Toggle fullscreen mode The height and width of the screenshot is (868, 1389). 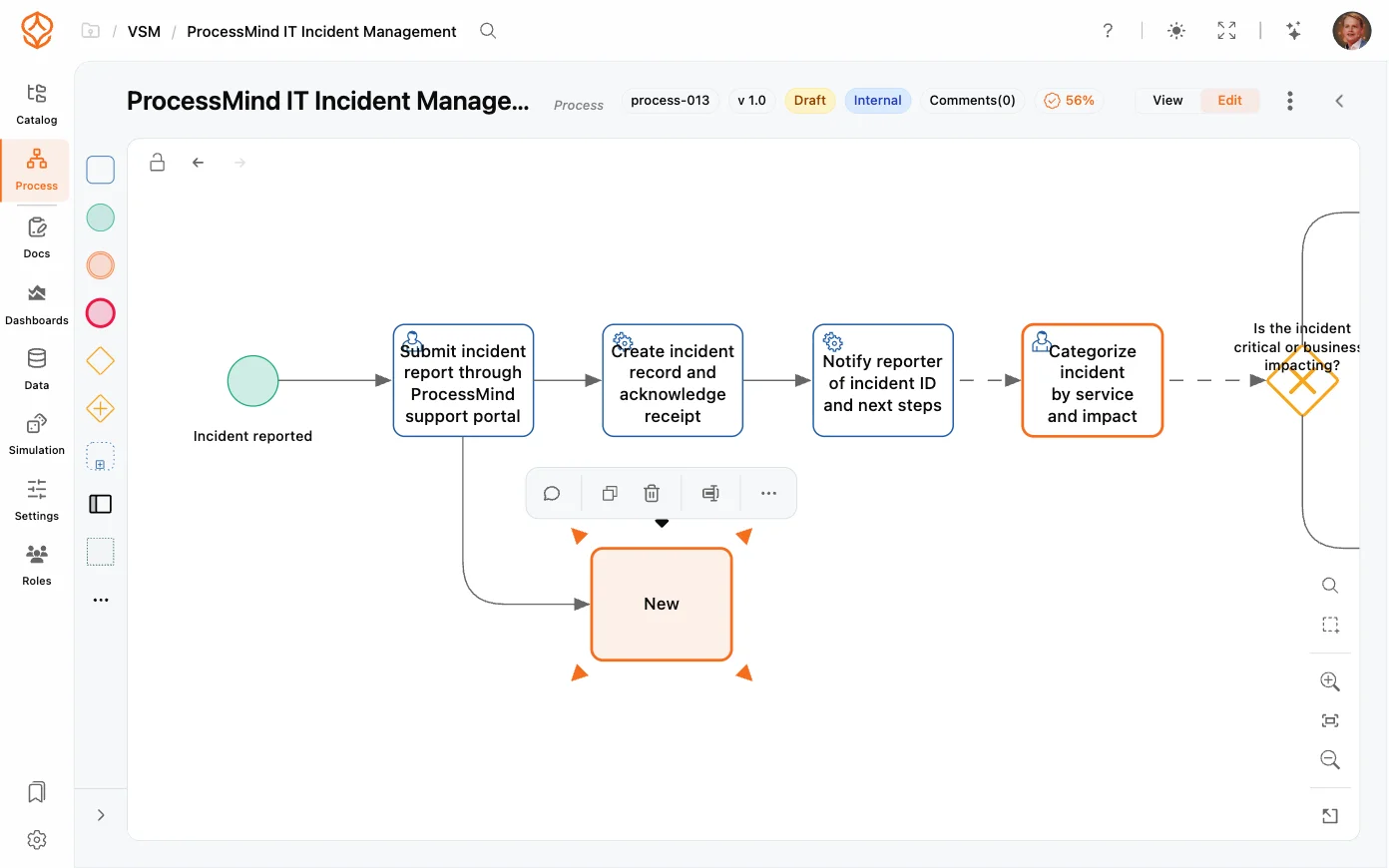click(x=1227, y=31)
